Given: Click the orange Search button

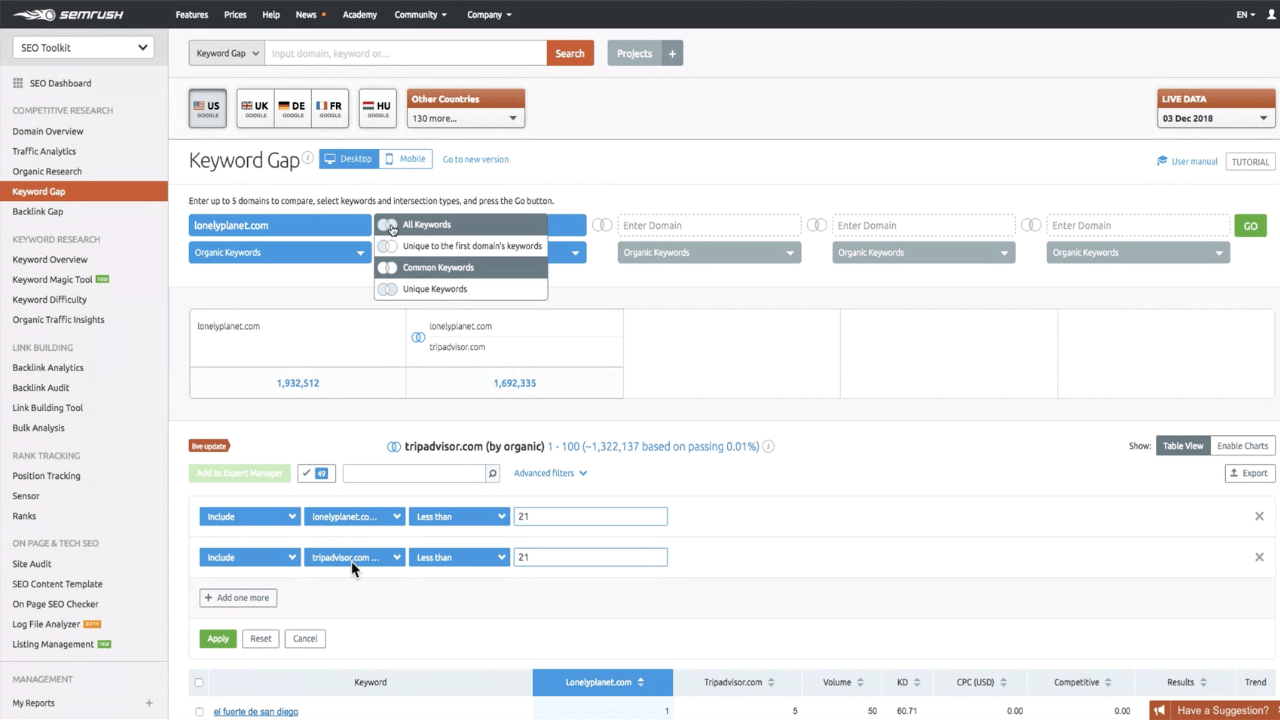Looking at the screenshot, I should tap(570, 53).
